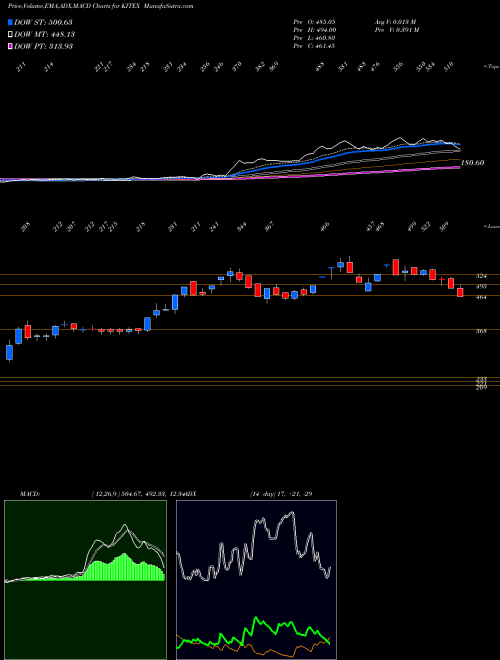Image resolution: width=500 pixels, height=660 pixels.
Task: Click the 'Pre H: 494.60' high value
Action: point(314,29)
